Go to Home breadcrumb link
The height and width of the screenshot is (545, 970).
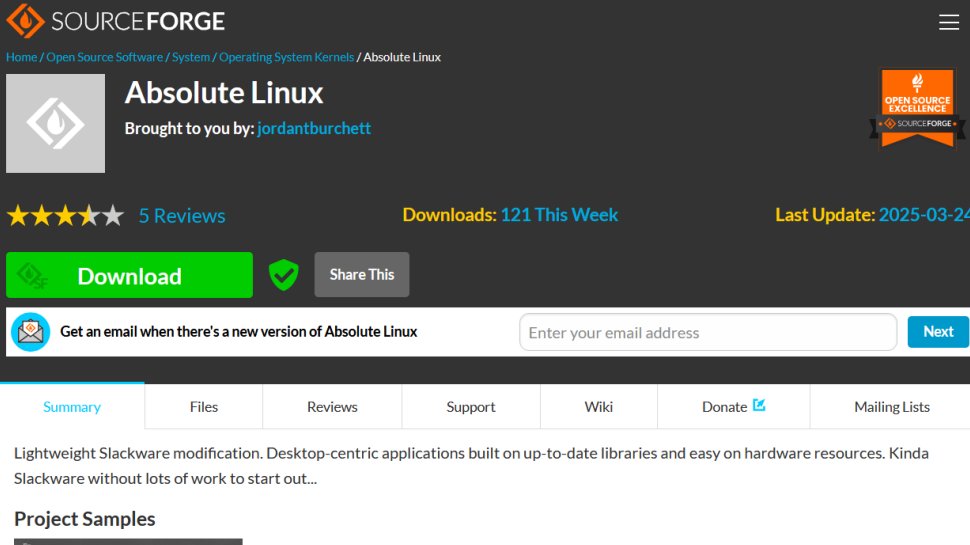[22, 57]
